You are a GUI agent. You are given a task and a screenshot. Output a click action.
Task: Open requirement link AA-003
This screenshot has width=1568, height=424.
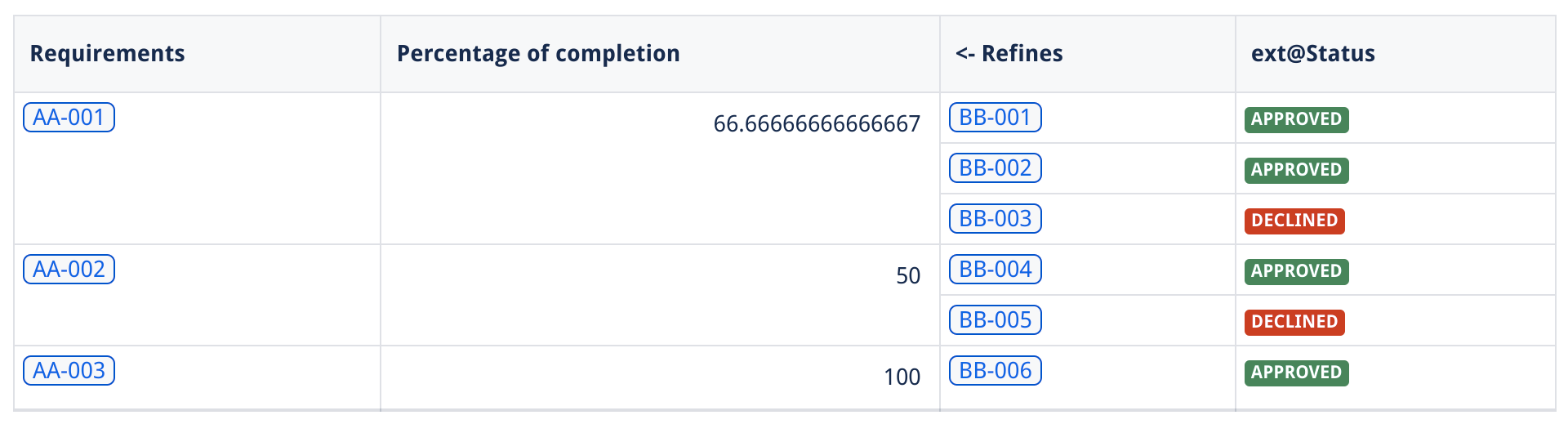coord(69,371)
